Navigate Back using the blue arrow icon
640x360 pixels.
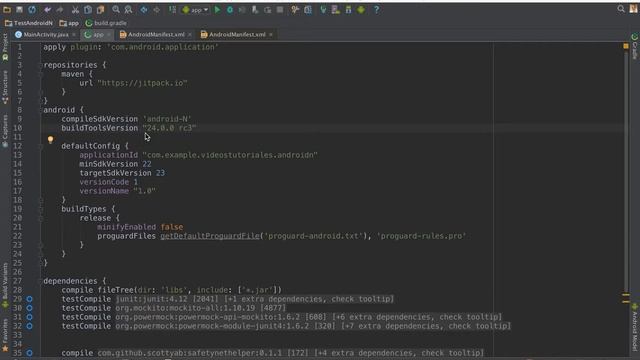point(144,9)
